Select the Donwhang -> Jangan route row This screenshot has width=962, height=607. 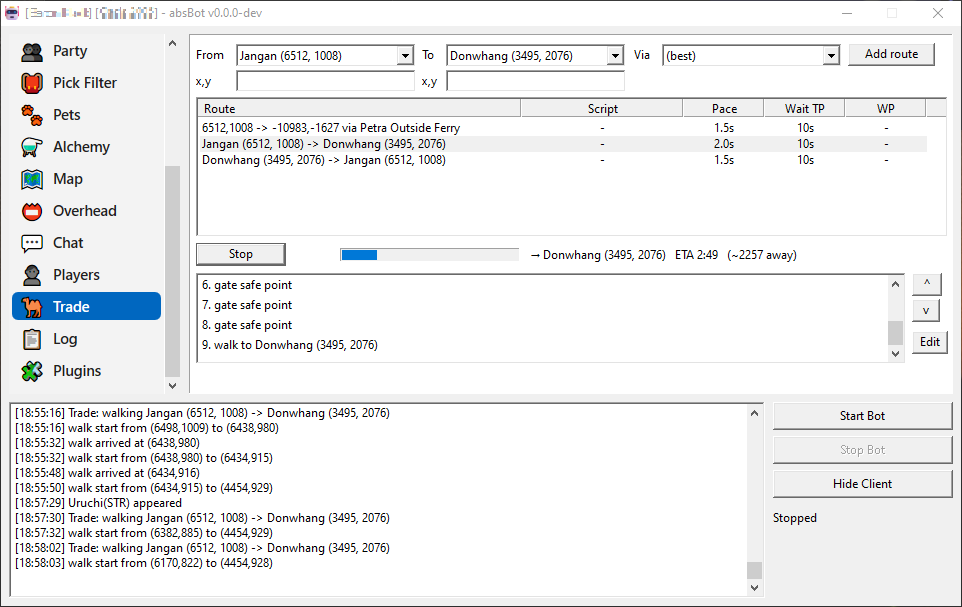point(562,160)
